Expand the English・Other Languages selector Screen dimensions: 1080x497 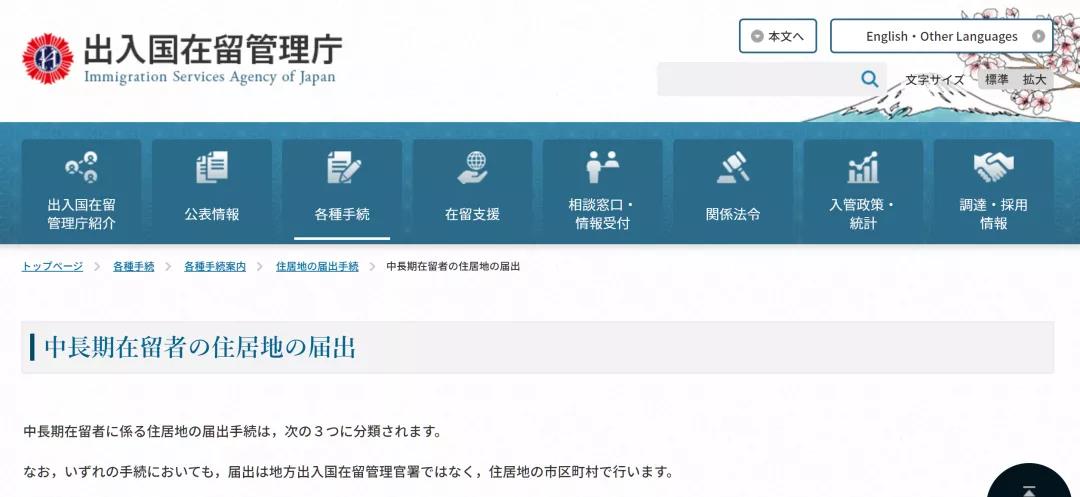(x=941, y=36)
